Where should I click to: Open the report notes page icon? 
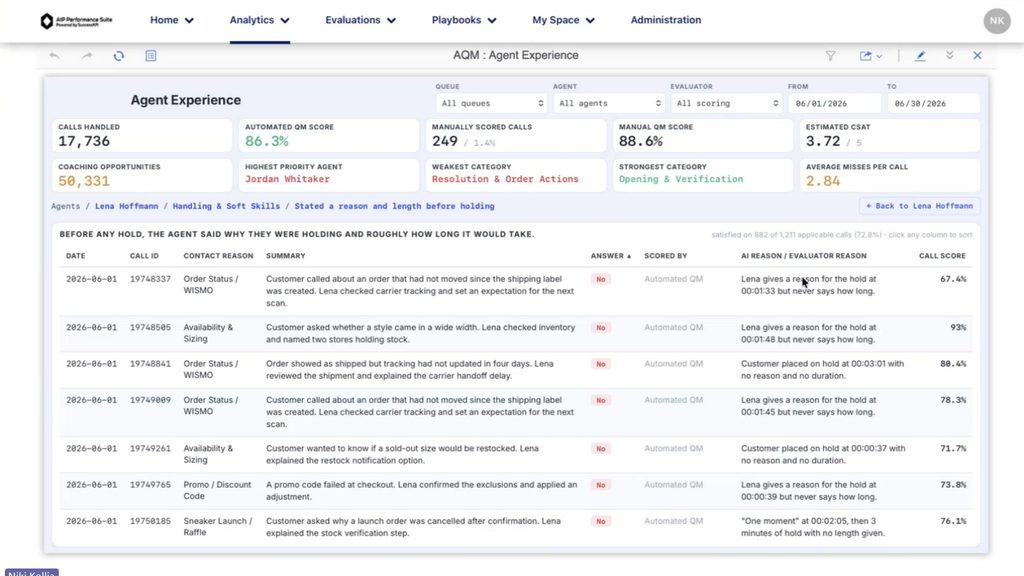(151, 56)
